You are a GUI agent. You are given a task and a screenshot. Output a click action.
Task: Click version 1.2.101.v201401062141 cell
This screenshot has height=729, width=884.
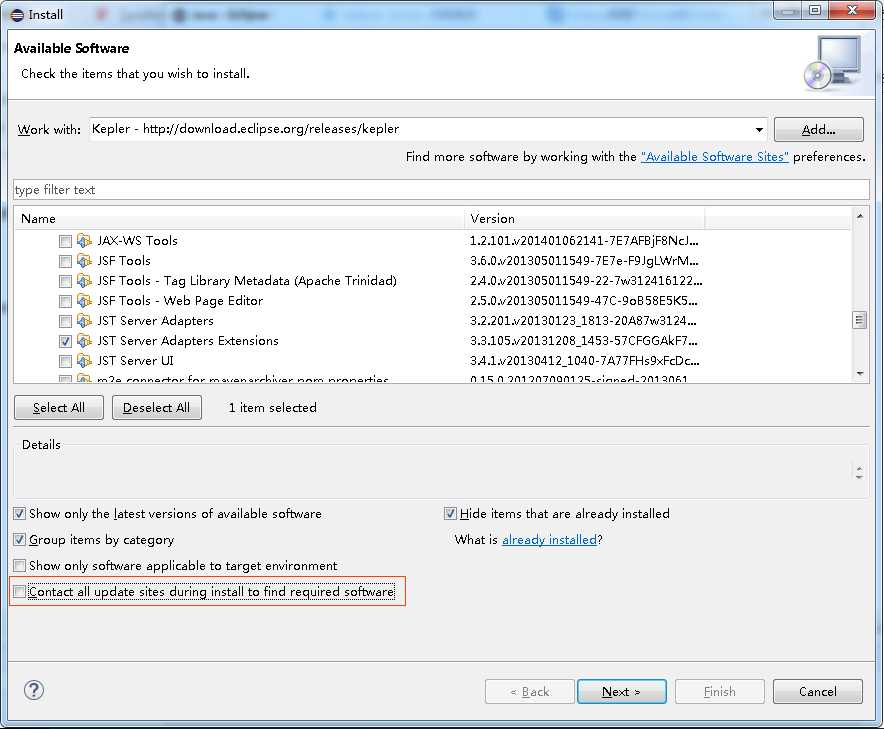click(x=585, y=241)
